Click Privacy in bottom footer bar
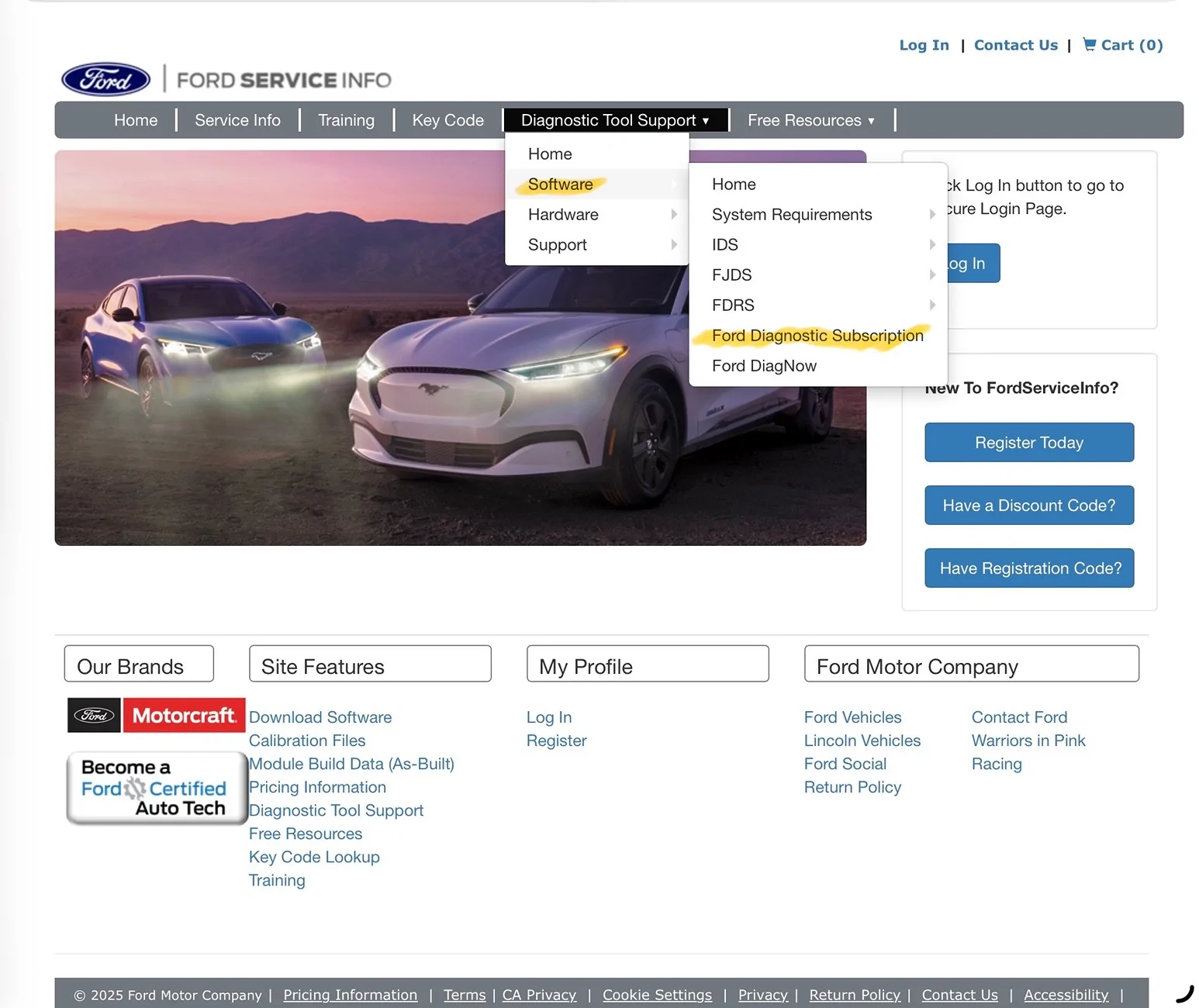 pos(763,995)
